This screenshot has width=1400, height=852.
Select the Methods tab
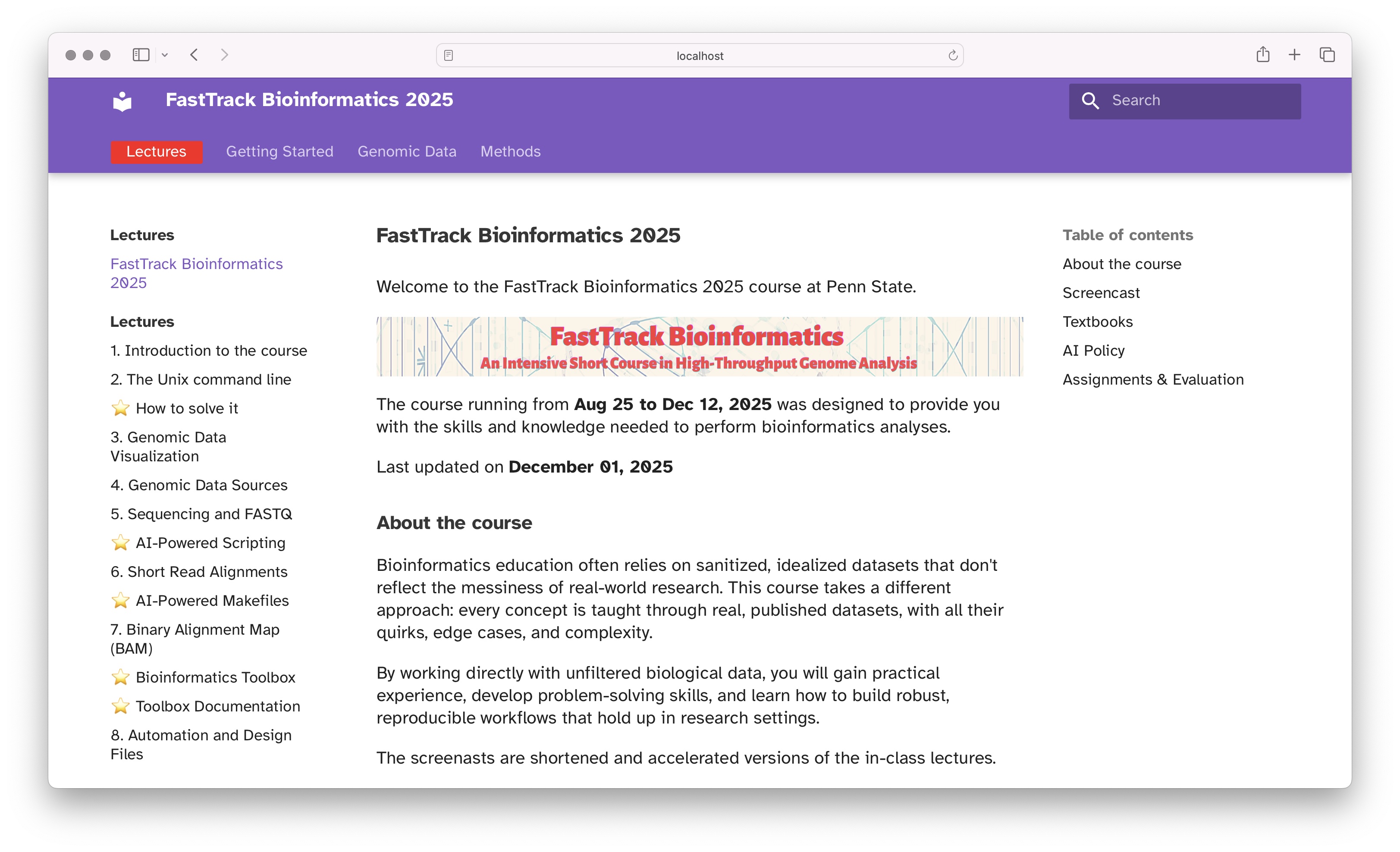click(x=510, y=152)
